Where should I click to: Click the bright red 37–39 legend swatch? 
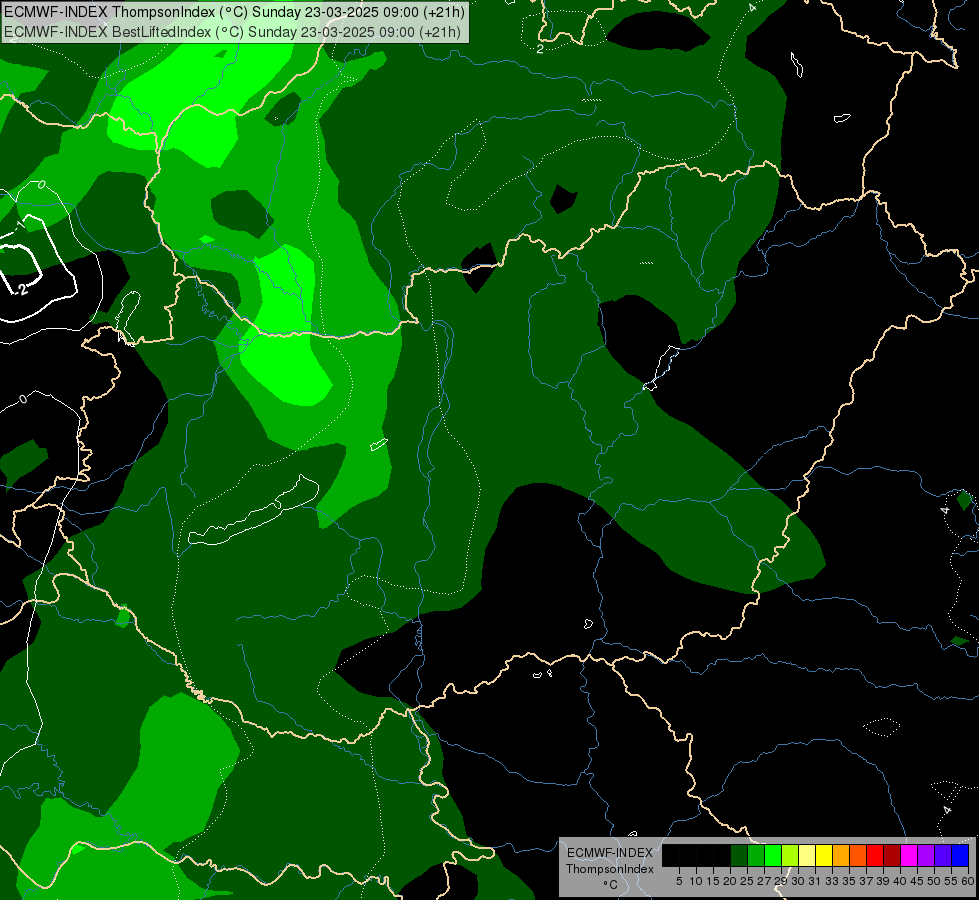pyautogui.click(x=875, y=855)
